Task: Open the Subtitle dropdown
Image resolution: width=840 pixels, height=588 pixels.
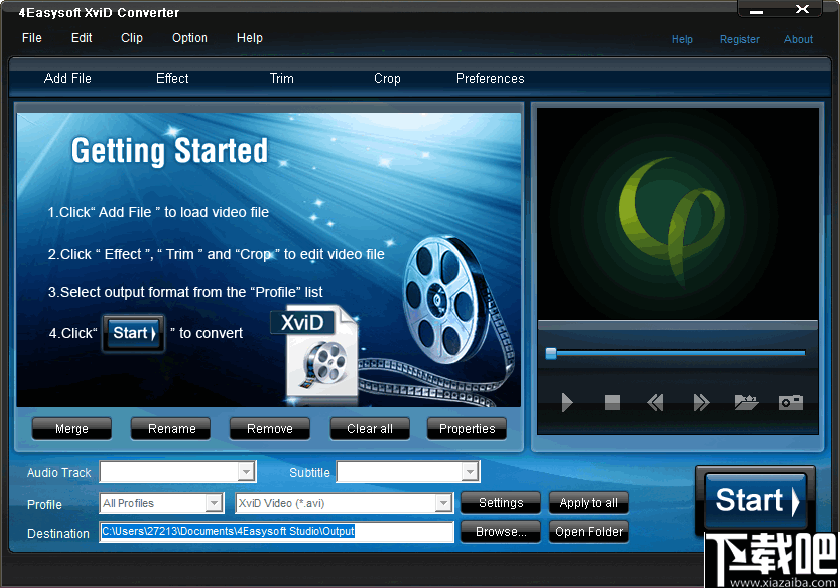Action: tap(469, 471)
